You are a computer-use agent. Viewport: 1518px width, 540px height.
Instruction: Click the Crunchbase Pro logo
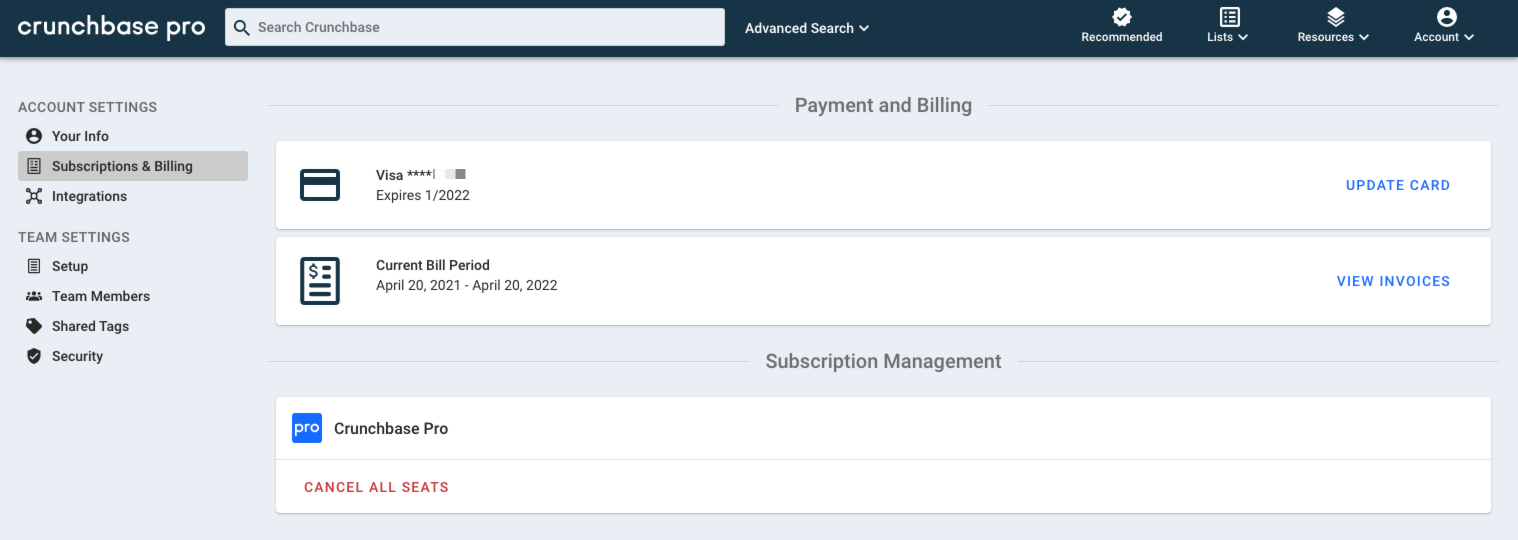point(112,27)
